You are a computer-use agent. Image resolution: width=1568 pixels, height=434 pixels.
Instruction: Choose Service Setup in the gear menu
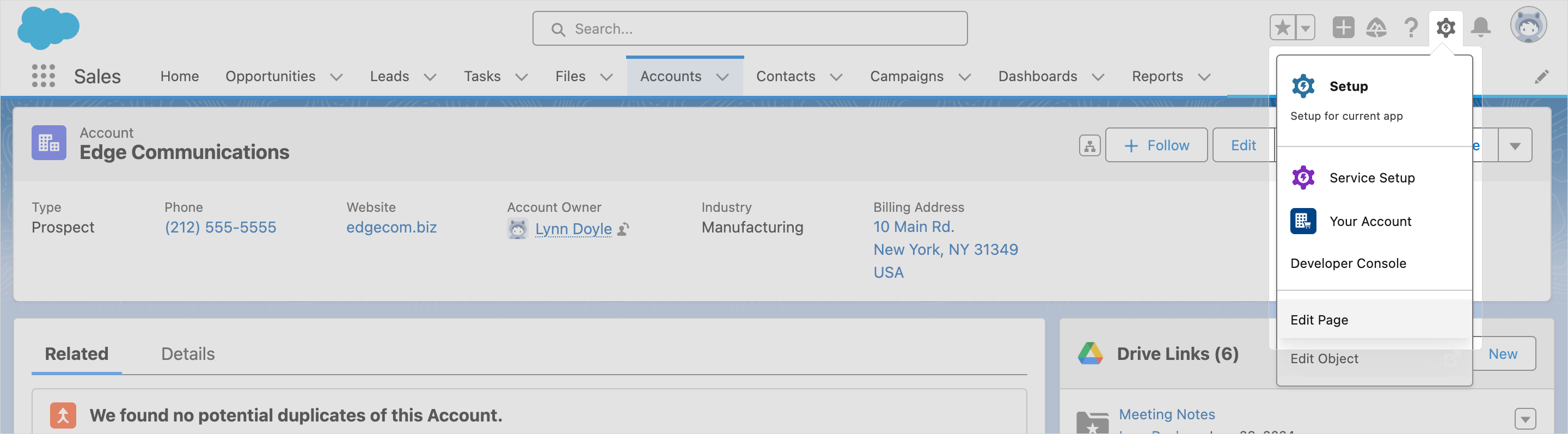[x=1371, y=178]
